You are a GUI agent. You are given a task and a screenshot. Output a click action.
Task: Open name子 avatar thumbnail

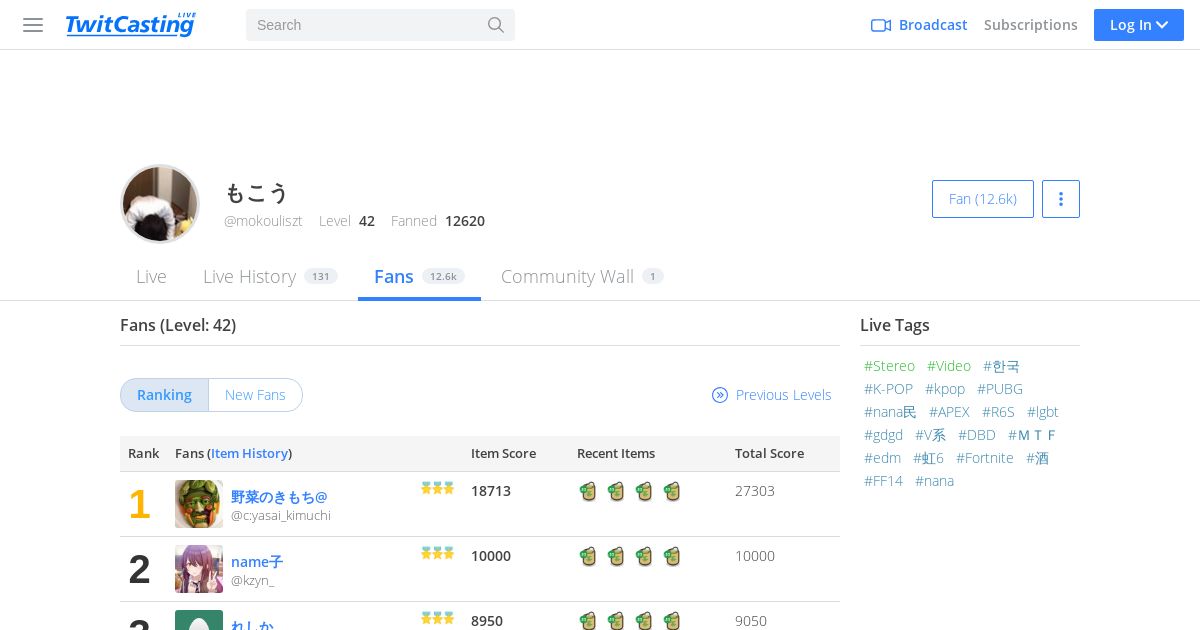coord(199,569)
